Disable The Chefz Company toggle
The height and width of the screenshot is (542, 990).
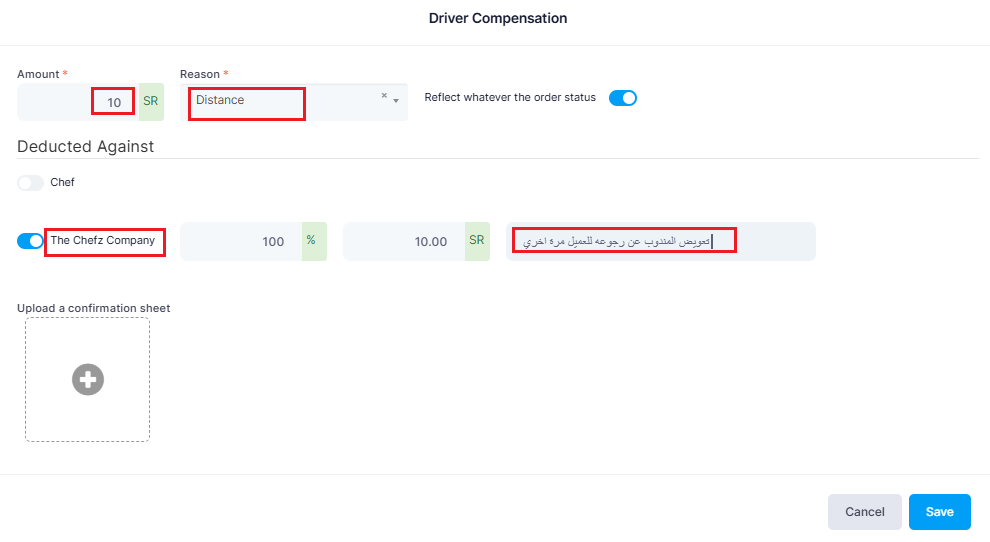[x=30, y=241]
